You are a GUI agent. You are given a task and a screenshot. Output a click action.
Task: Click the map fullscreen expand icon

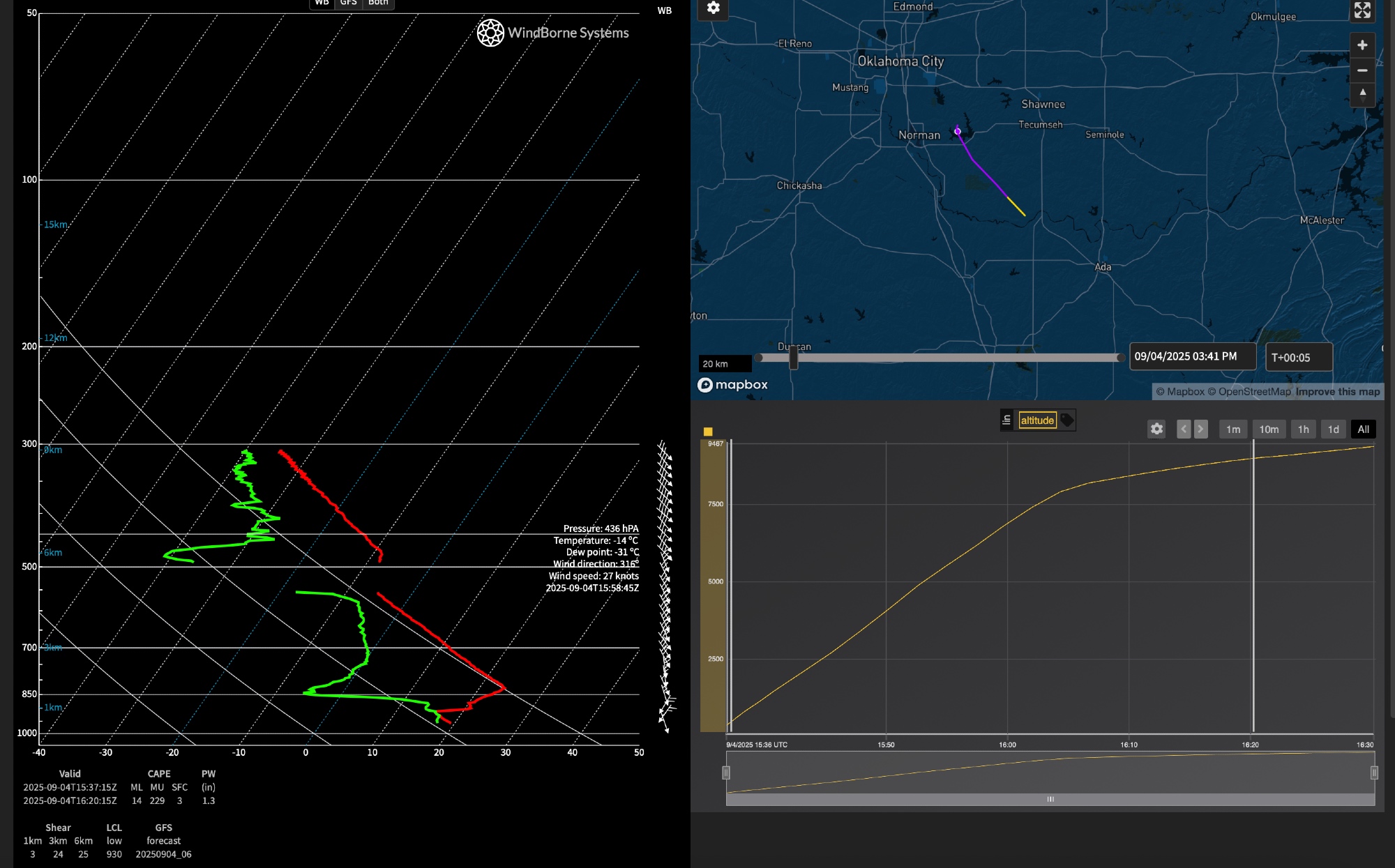tap(1362, 10)
